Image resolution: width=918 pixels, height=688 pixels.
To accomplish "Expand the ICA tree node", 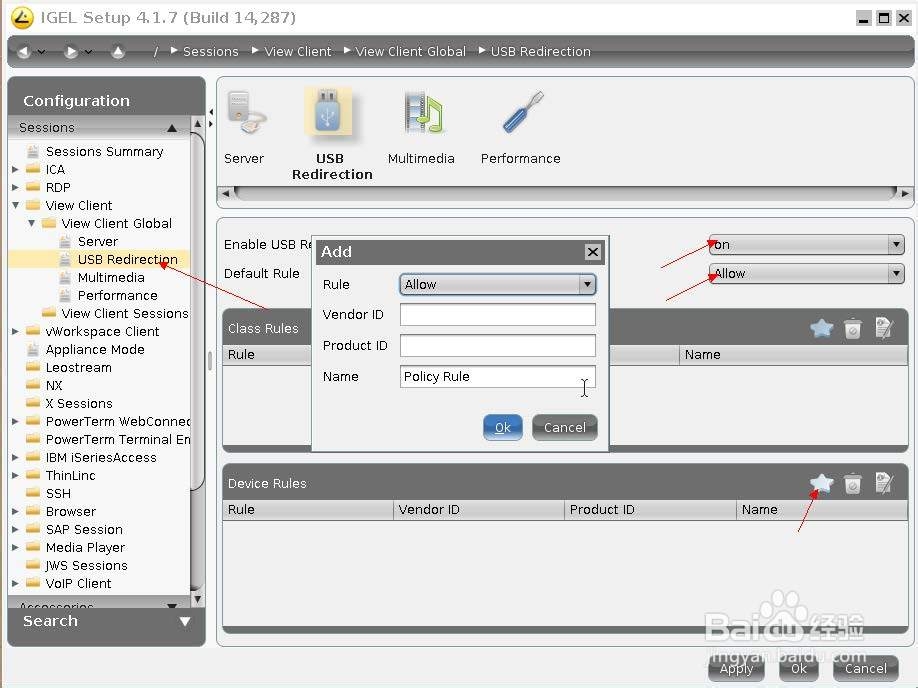I will (x=15, y=170).
